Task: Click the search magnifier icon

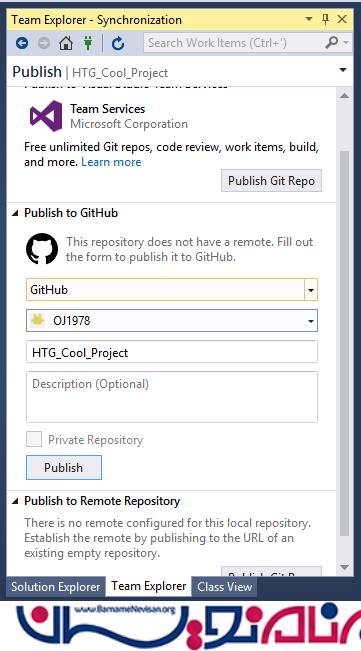Action: 331,42
